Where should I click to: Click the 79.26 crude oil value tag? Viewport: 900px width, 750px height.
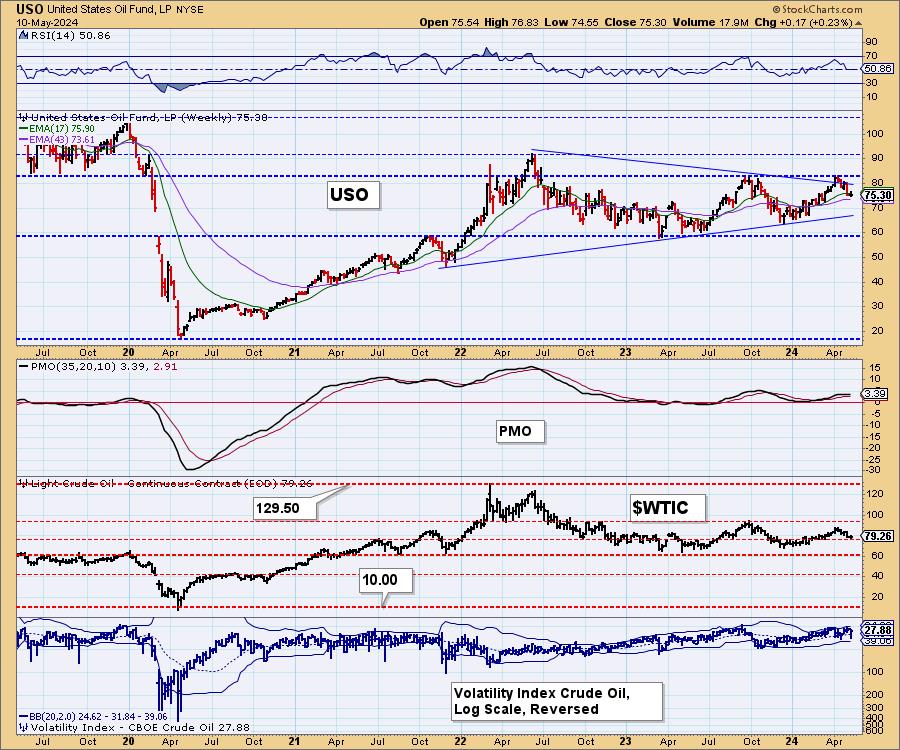click(x=878, y=537)
